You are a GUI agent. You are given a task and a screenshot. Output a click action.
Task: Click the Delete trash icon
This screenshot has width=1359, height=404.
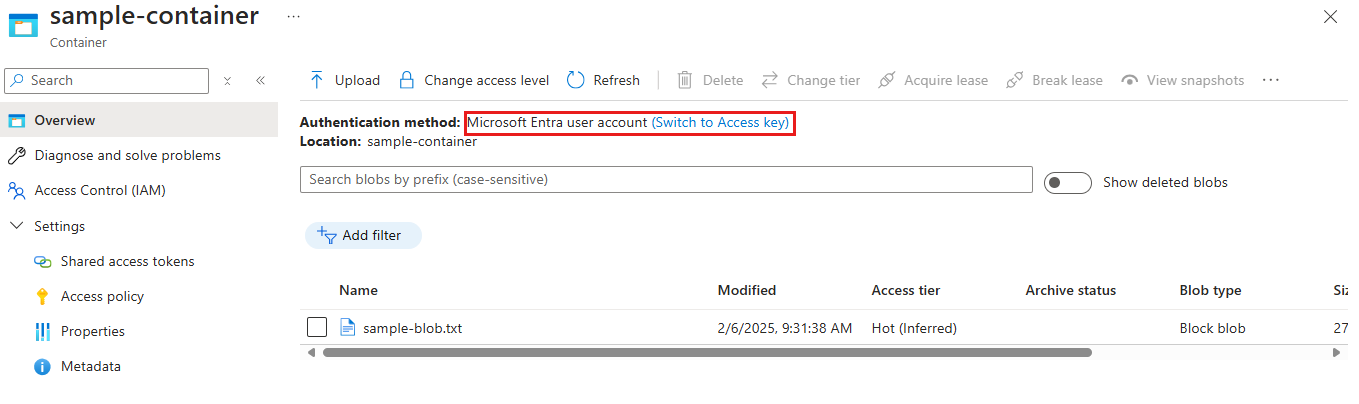(685, 80)
